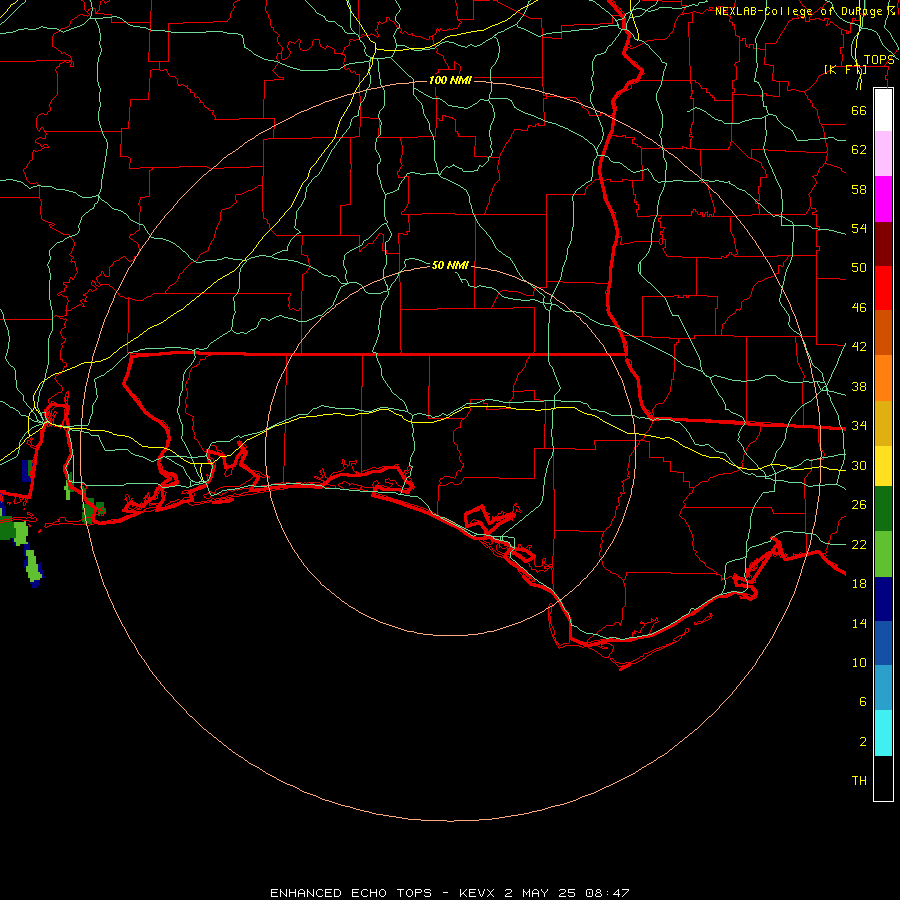This screenshot has height=900, width=900.
Task: Click the '10' legend value
Action: [859, 663]
